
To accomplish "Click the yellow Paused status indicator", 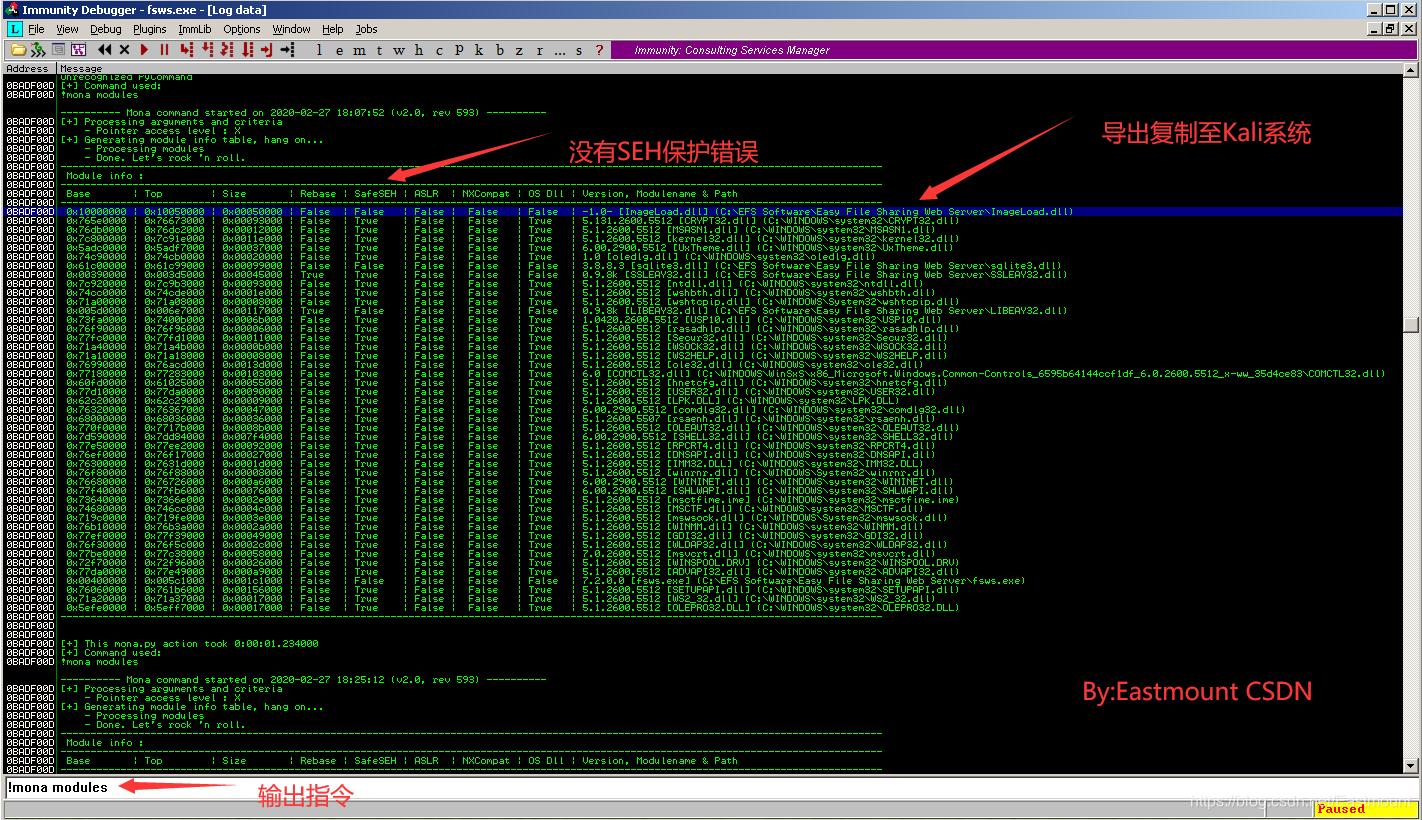I will 1365,809.
